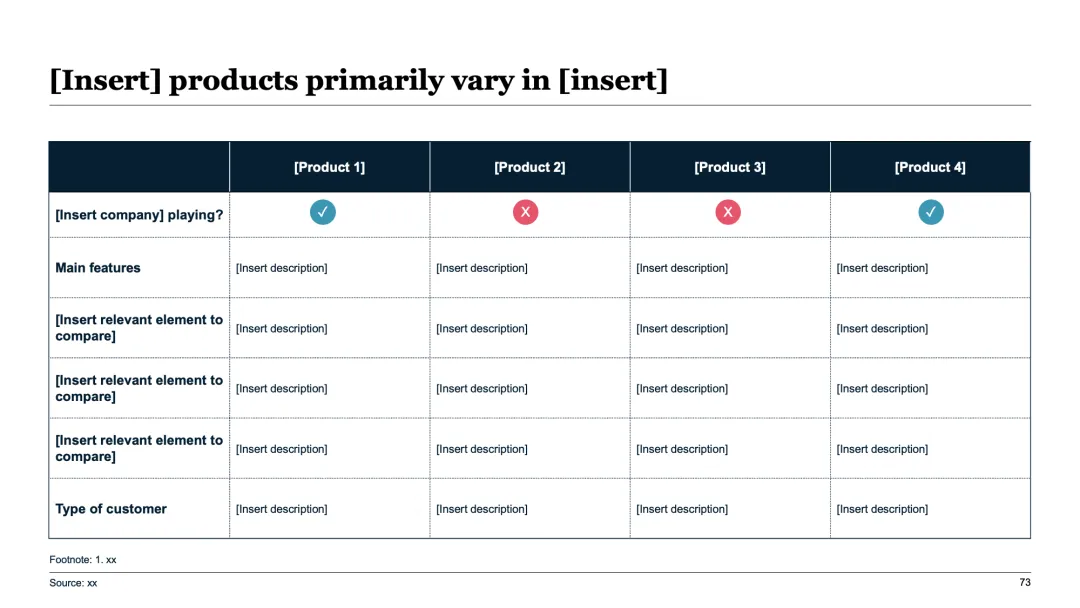1080x608 pixels.
Task: Select the [Product 2] column header
Action: click(529, 167)
